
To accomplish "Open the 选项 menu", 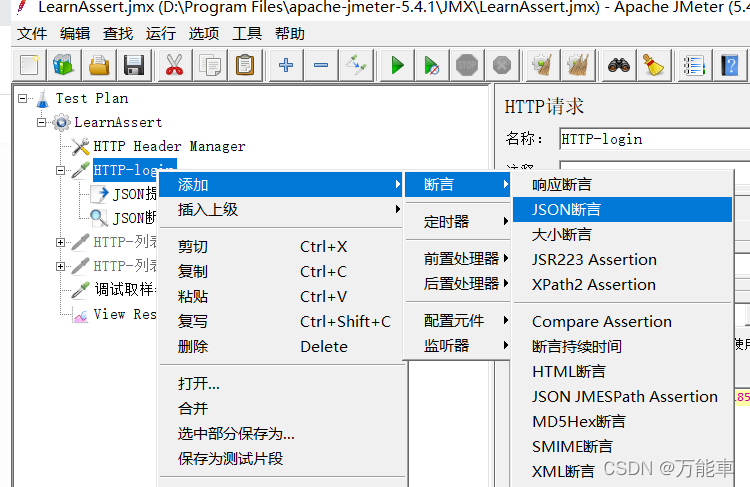I will 204,34.
